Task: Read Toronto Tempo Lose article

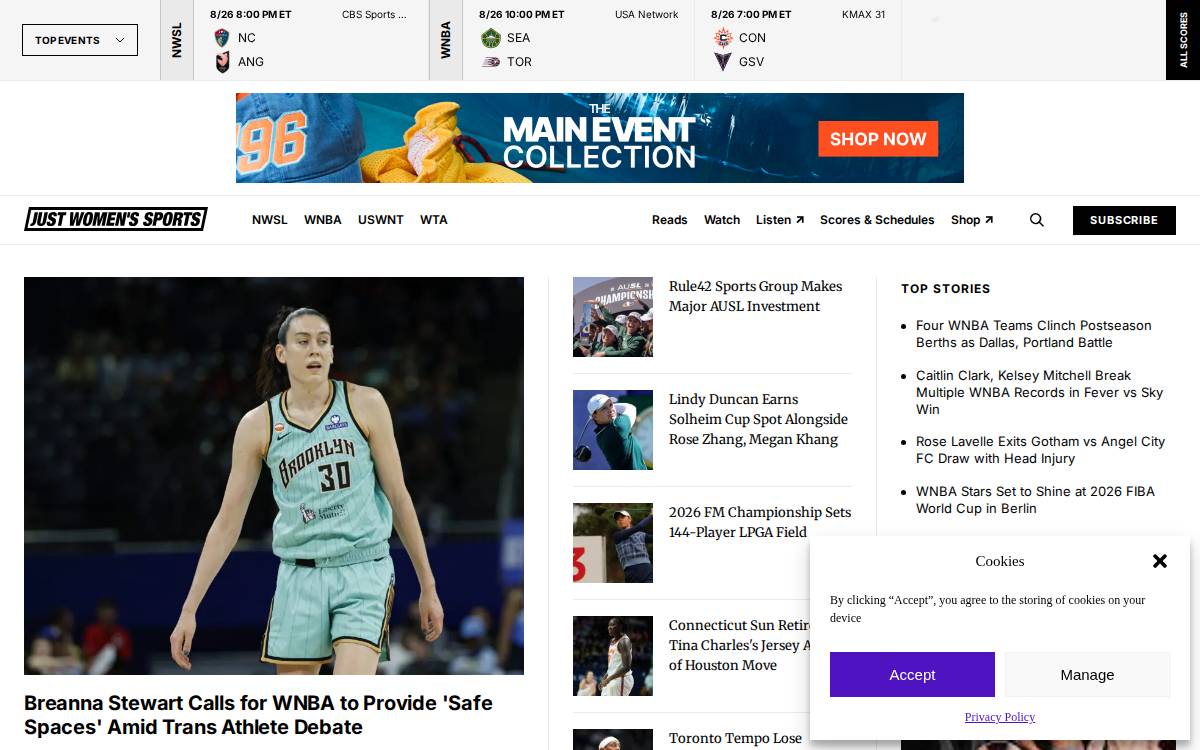Action: (735, 738)
